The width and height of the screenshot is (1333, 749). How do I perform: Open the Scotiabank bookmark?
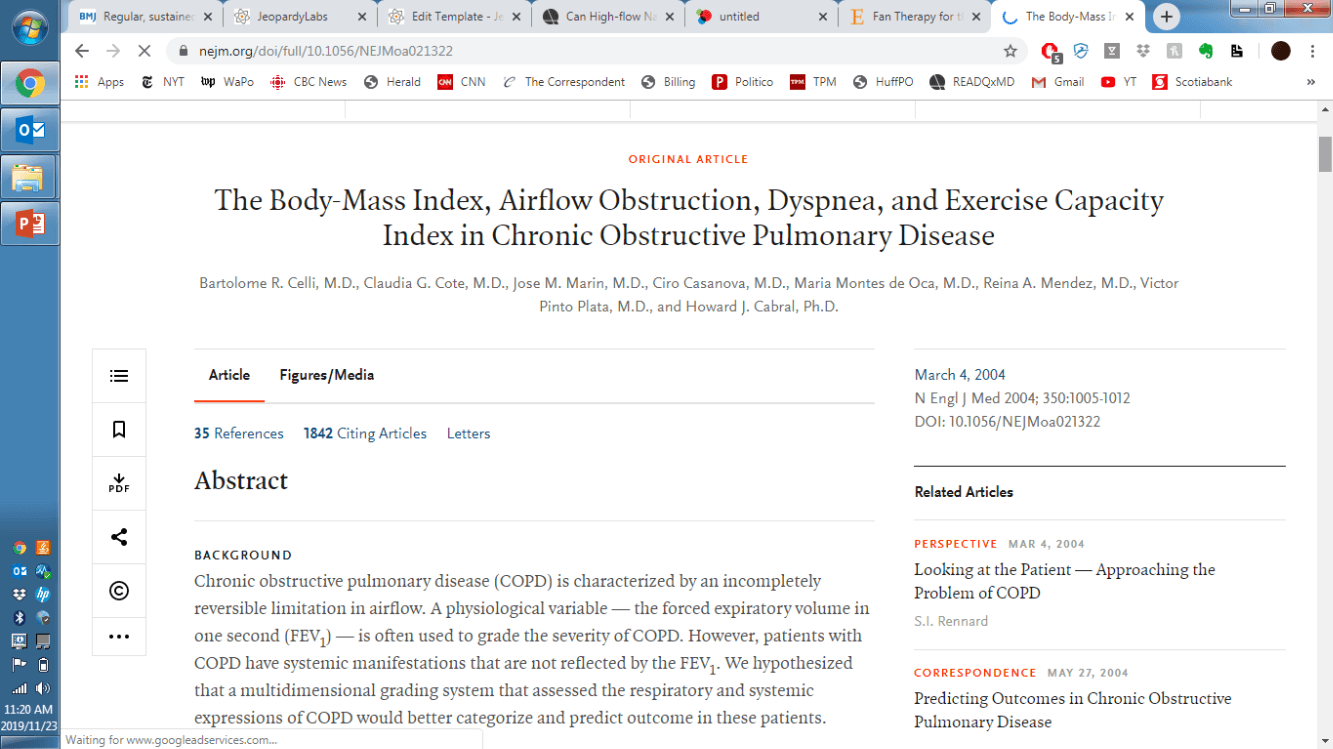(x=1192, y=82)
